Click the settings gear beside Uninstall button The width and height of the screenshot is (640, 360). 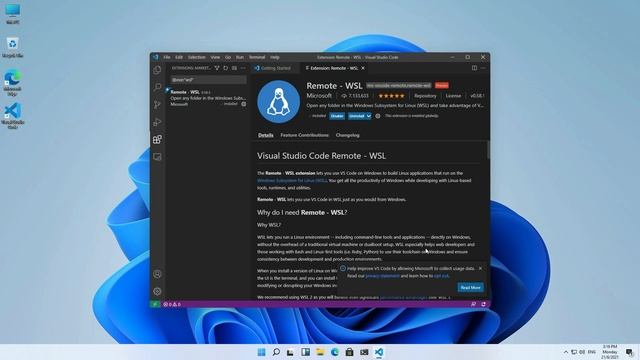tap(378, 116)
